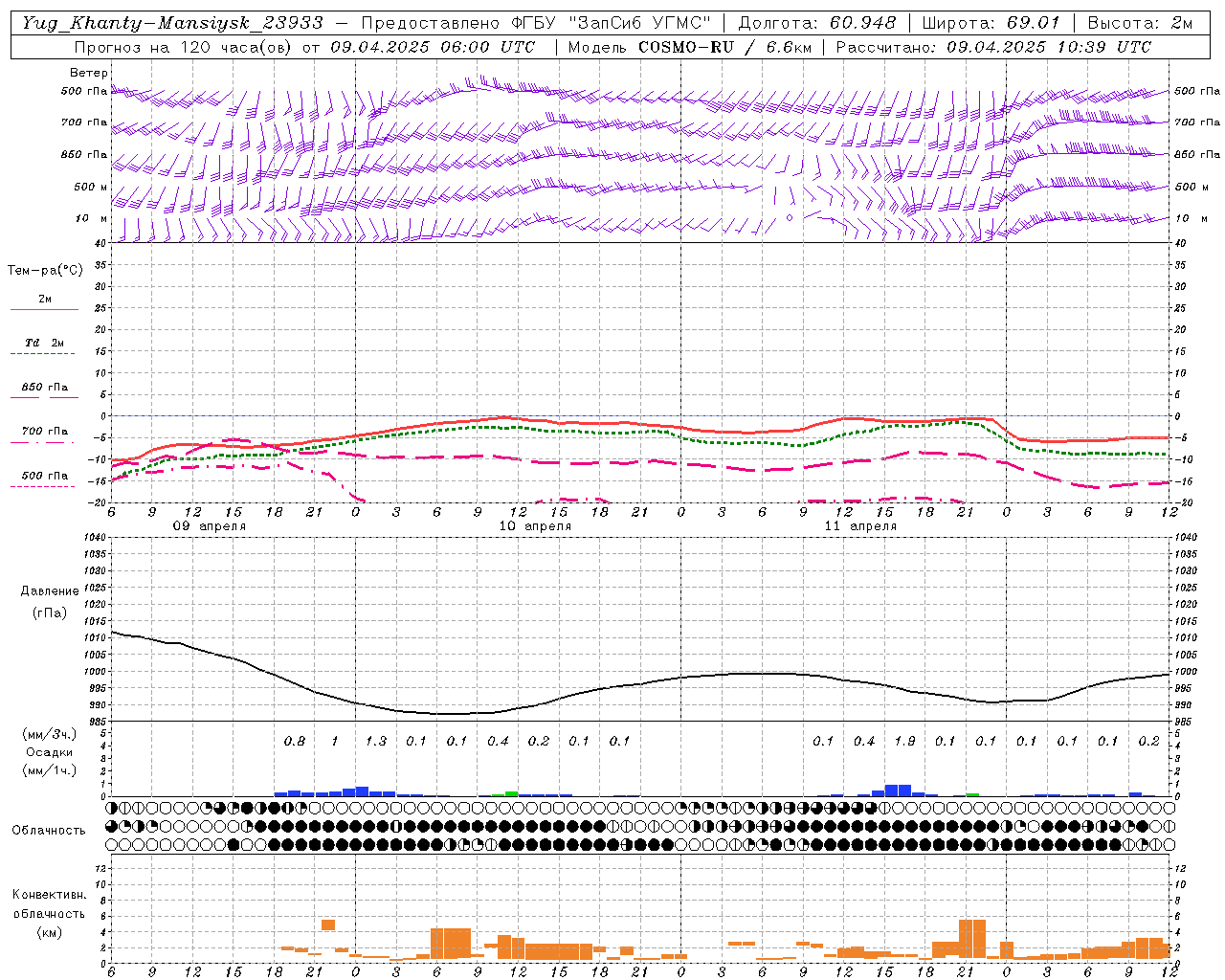This screenshot has height=980, width=1225.
Task: Click the Облачность cloud cover label
Action: pyautogui.click(x=49, y=830)
